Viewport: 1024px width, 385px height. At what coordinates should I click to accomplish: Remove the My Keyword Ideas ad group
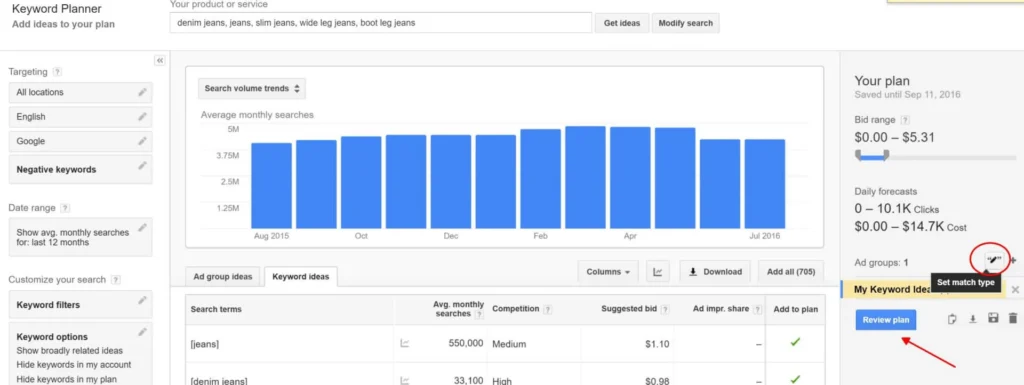1015,289
